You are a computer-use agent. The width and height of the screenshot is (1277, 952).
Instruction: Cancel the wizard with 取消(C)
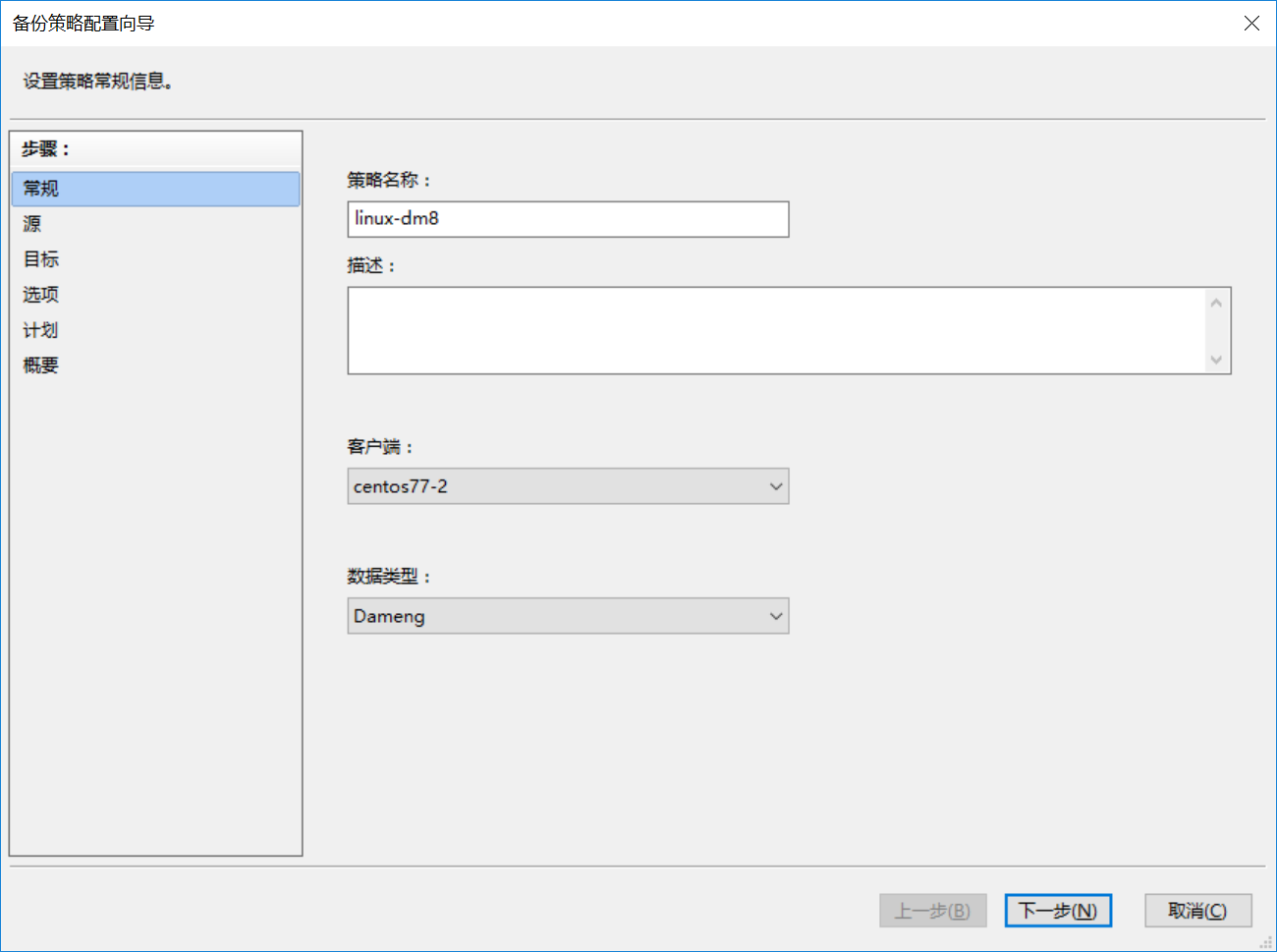pos(1197,911)
